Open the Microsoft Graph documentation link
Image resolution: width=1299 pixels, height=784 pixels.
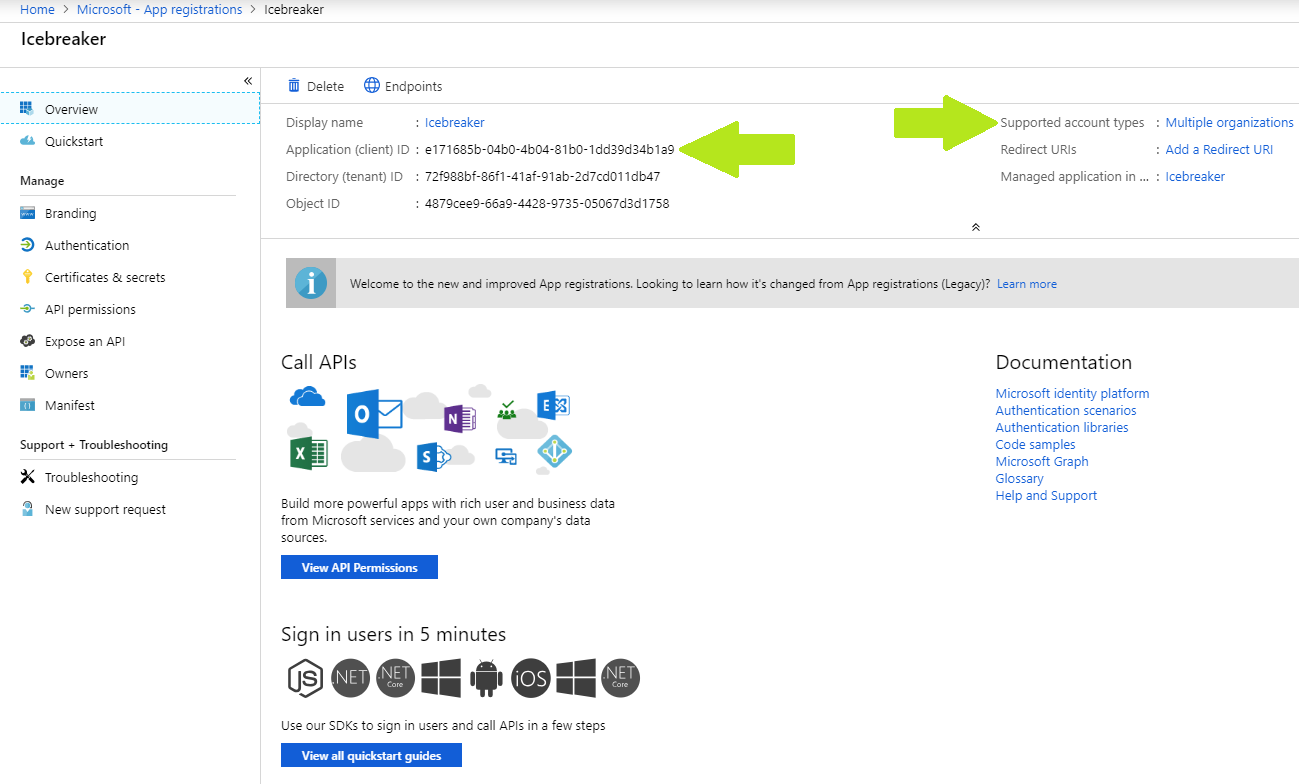(1042, 461)
